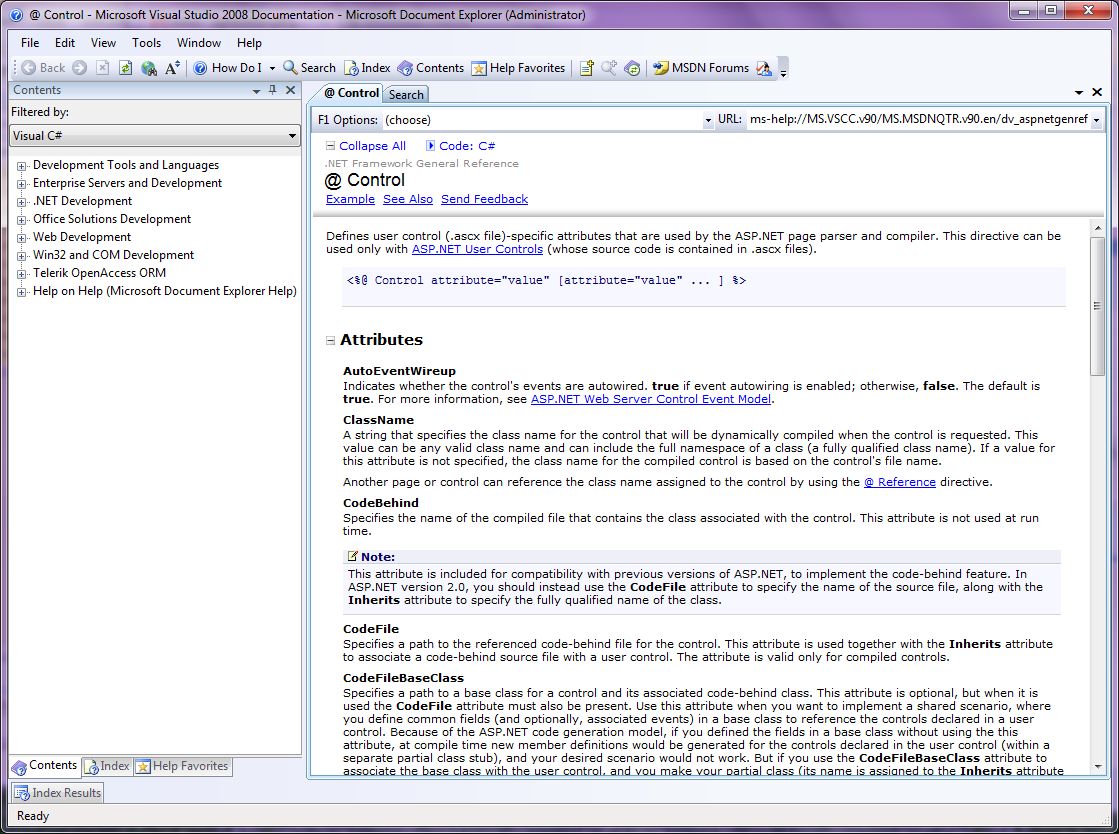Click the font size icon
The image size is (1119, 834).
172,68
